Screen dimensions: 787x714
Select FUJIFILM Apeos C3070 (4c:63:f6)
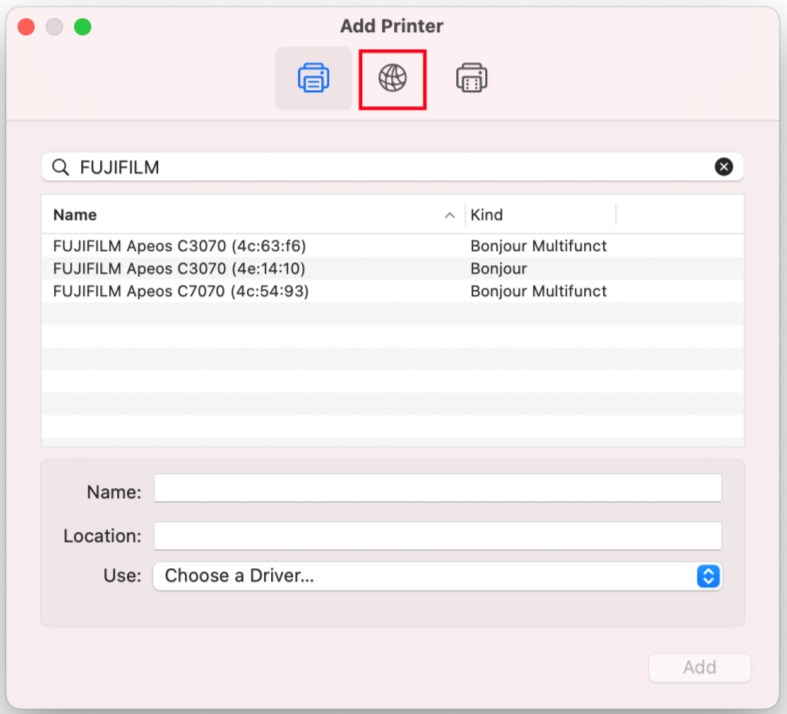392,246
